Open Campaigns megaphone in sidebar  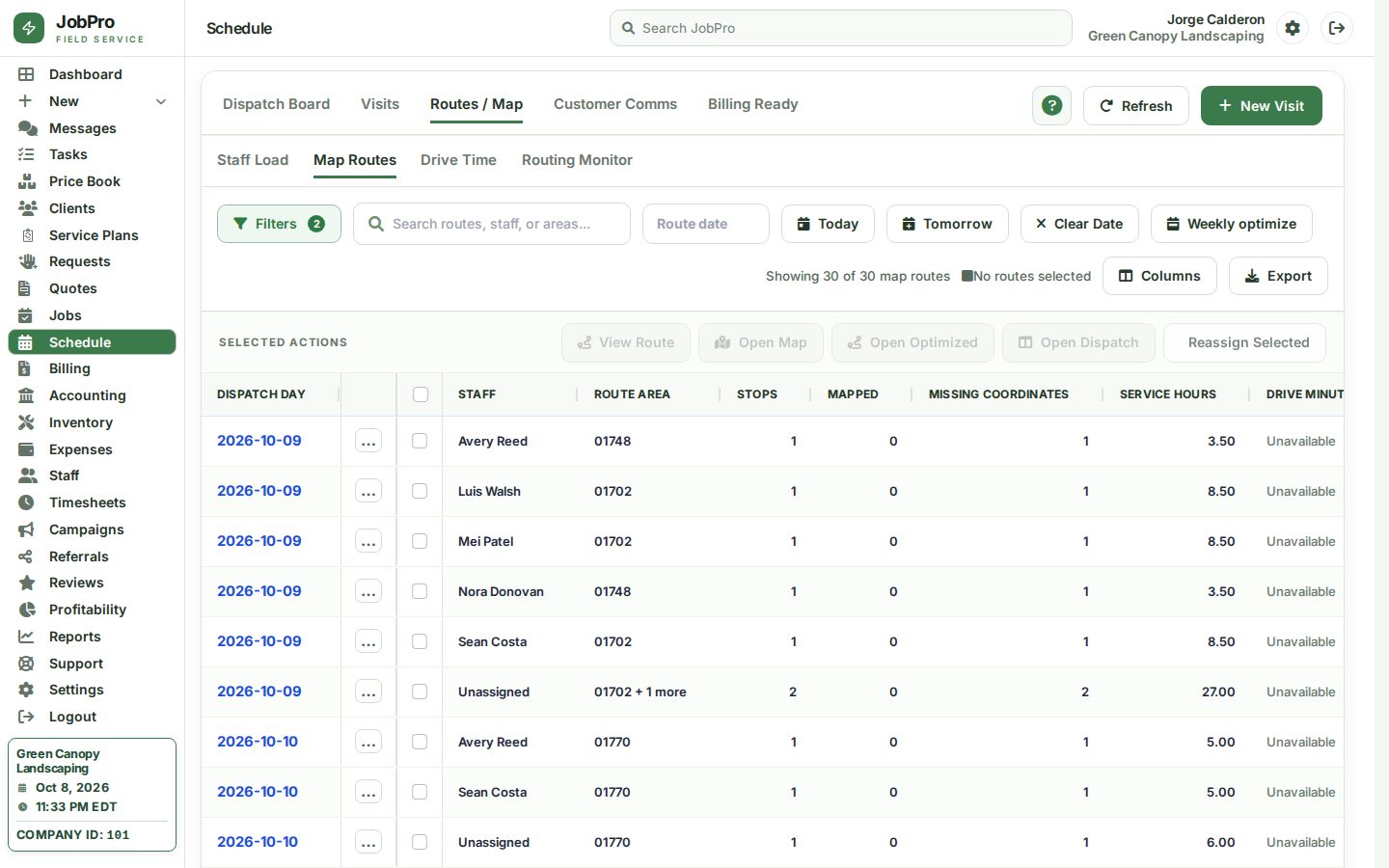[x=27, y=529]
